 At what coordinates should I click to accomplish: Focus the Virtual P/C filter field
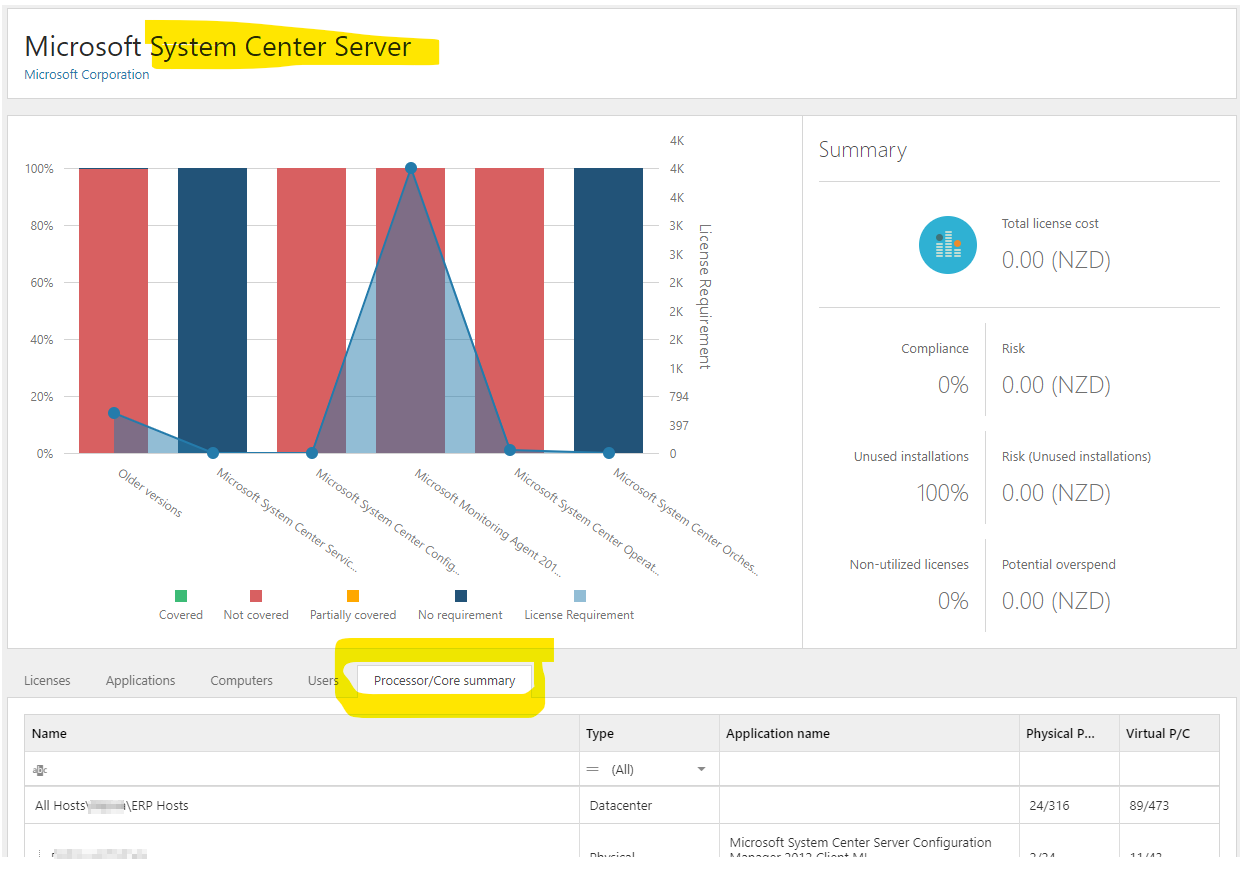[1169, 769]
